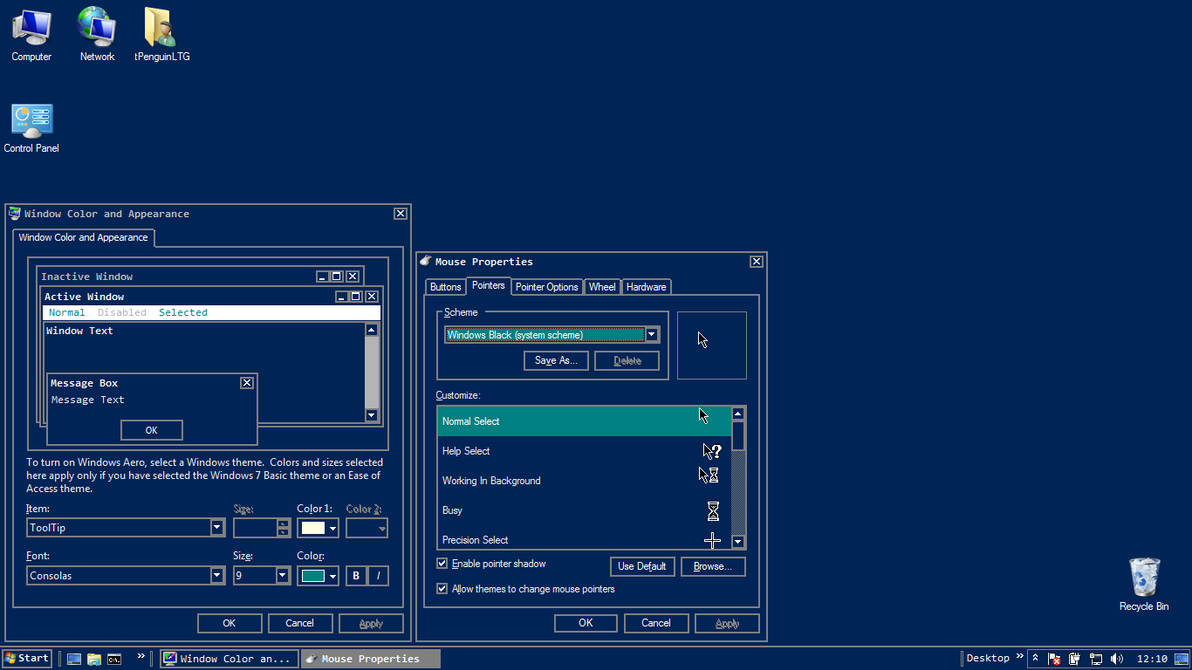Click the Save As button under Scheme
Viewport: 1192px width, 670px height.
point(556,360)
